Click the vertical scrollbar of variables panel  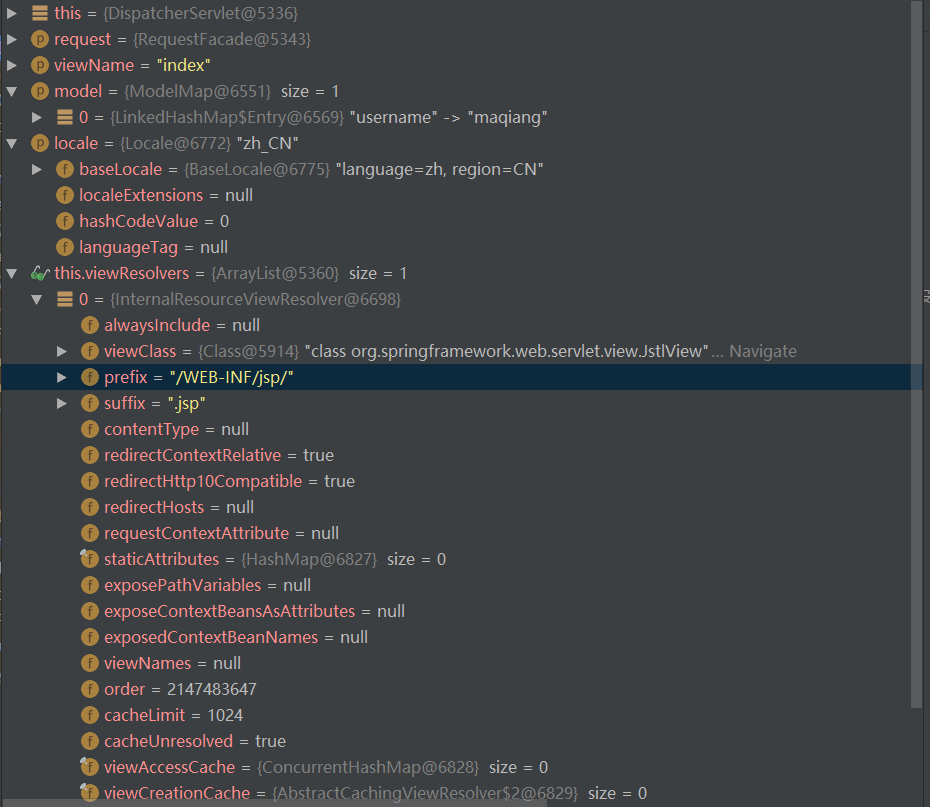coord(917,354)
